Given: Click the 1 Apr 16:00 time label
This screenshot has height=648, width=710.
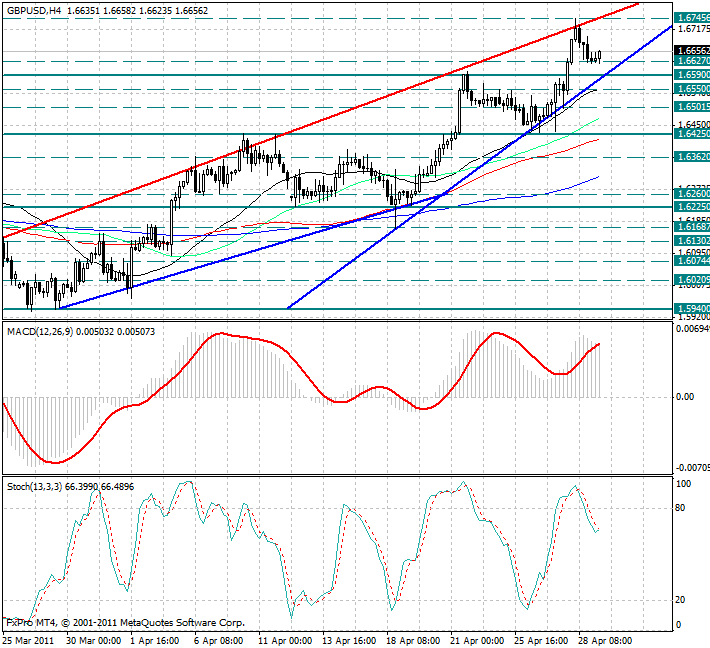Looking at the screenshot, I should pos(155,641).
